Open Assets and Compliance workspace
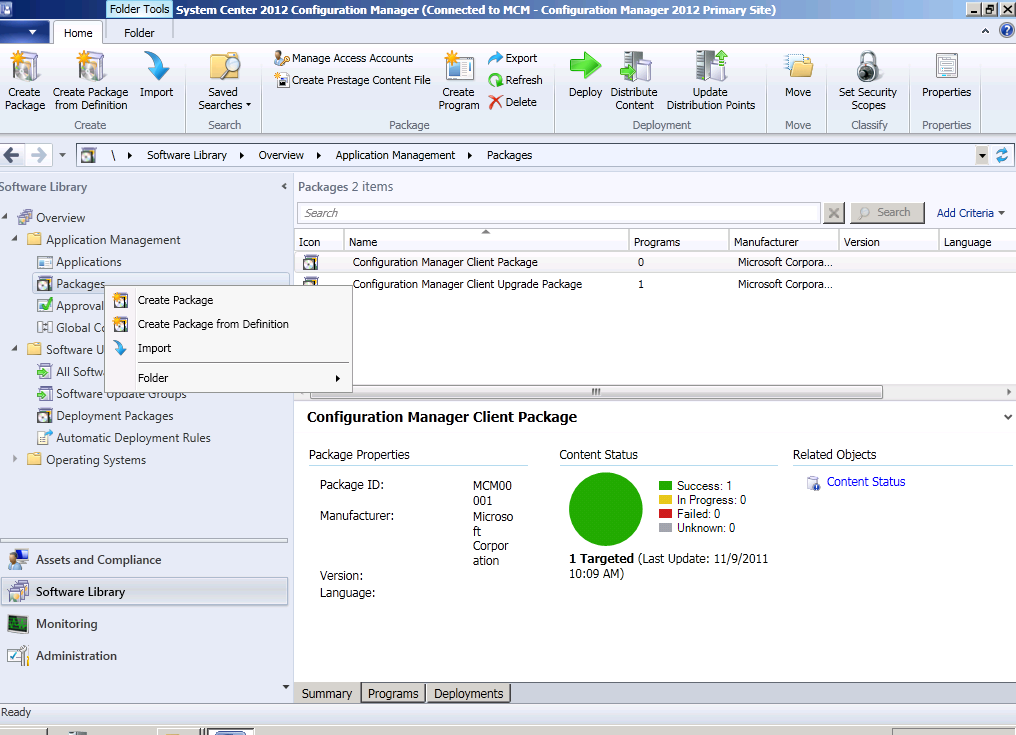This screenshot has height=735, width=1016. (x=144, y=559)
